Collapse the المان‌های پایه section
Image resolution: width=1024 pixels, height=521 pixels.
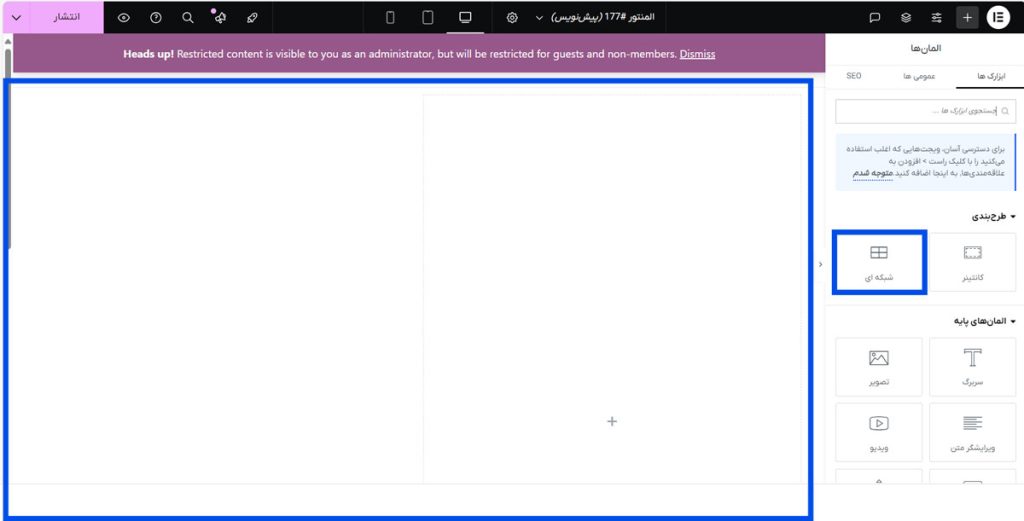coord(1012,321)
